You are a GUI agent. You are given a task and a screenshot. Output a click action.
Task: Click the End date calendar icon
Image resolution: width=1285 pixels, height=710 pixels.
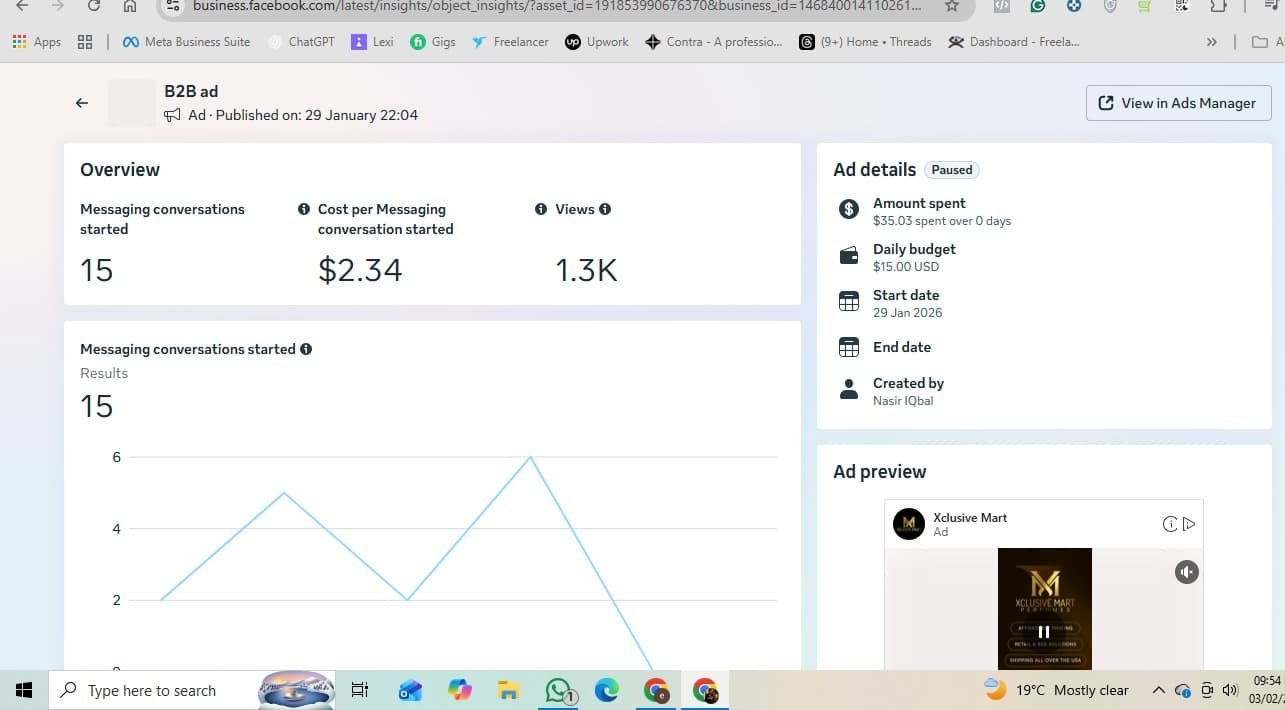coord(849,347)
